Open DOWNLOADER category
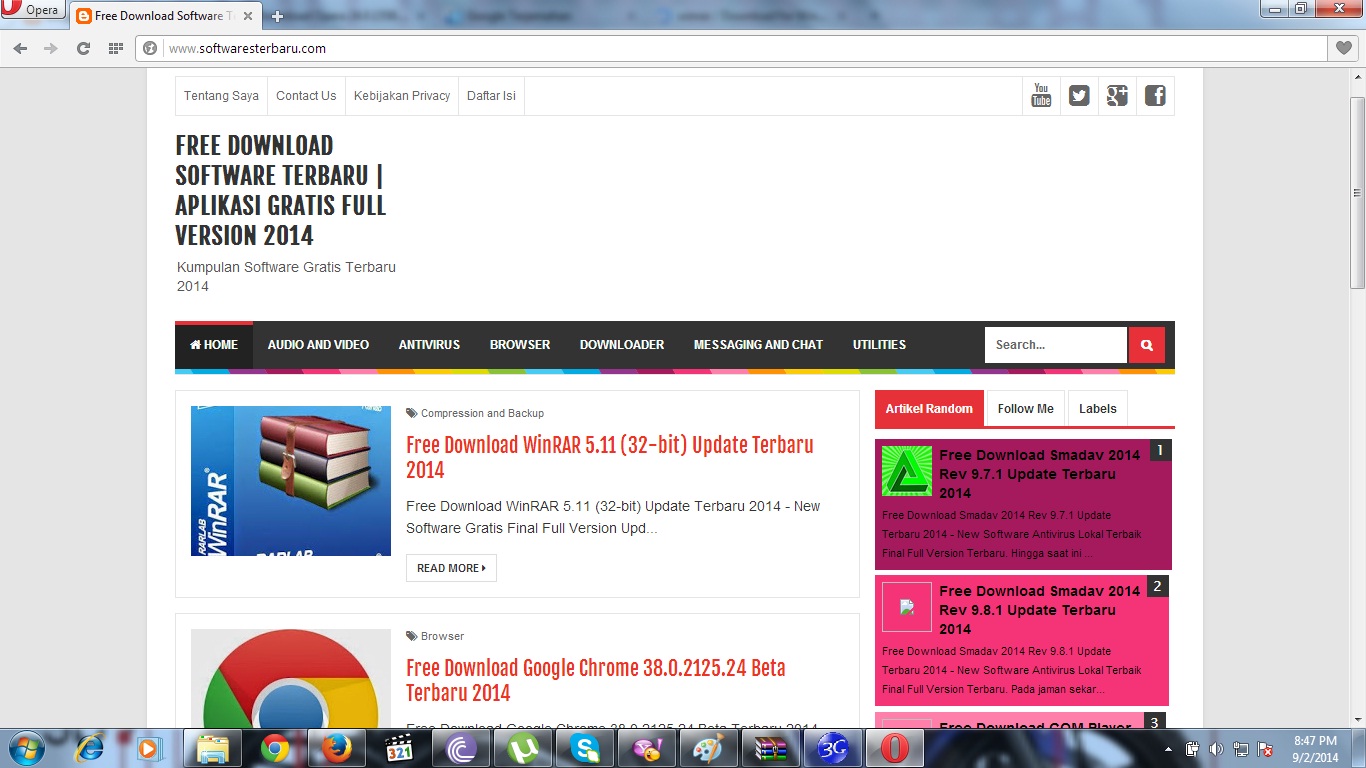This screenshot has height=768, width=1366. click(622, 345)
